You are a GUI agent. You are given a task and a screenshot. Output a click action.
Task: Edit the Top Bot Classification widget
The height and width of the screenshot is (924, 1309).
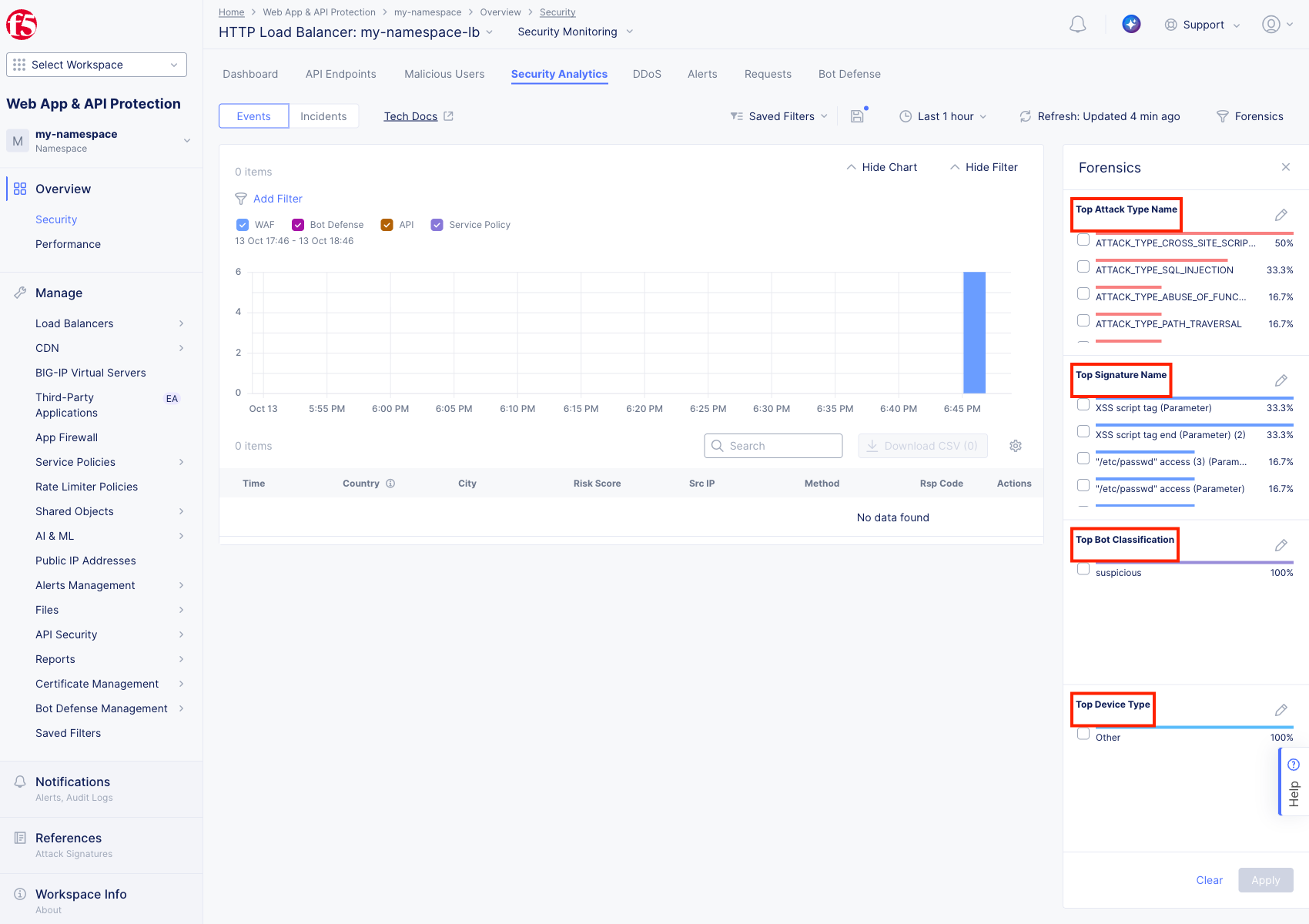pyautogui.click(x=1281, y=545)
